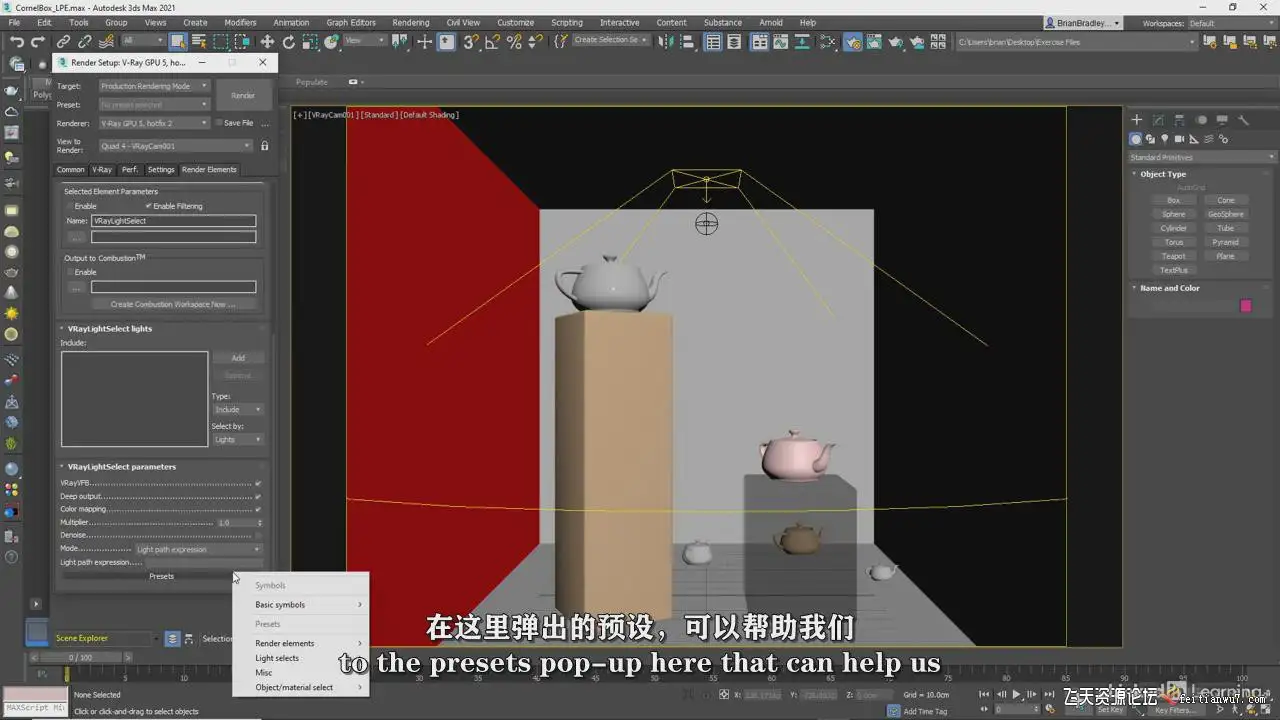Open the Standard Primitives dropdown
Image resolution: width=1280 pixels, height=720 pixels.
click(1202, 157)
